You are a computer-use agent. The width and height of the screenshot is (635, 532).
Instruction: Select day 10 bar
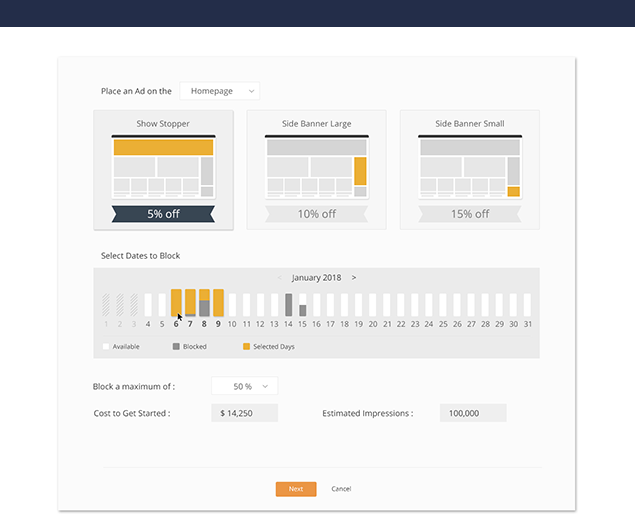click(x=232, y=305)
